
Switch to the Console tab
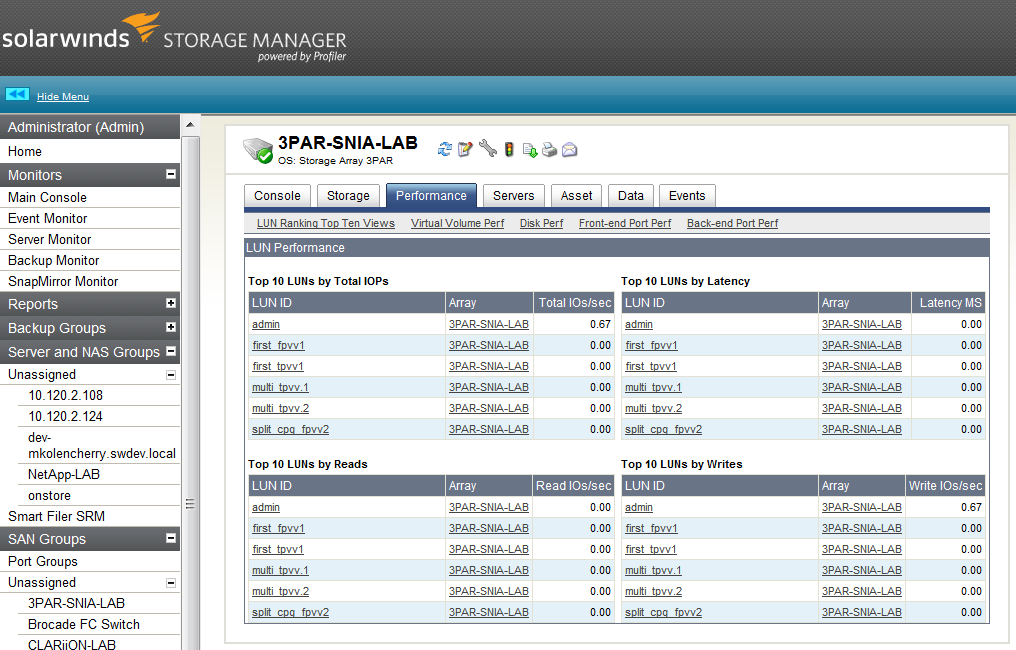[277, 196]
